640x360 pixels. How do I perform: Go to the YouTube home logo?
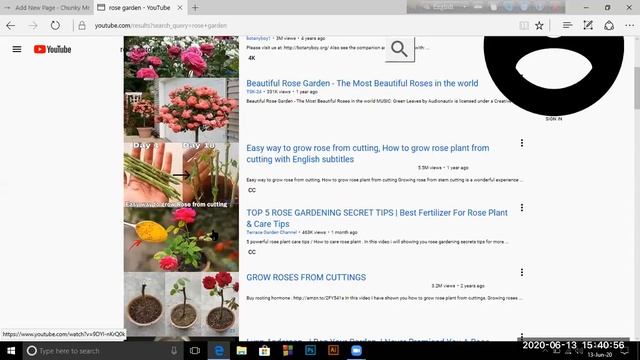(52, 49)
